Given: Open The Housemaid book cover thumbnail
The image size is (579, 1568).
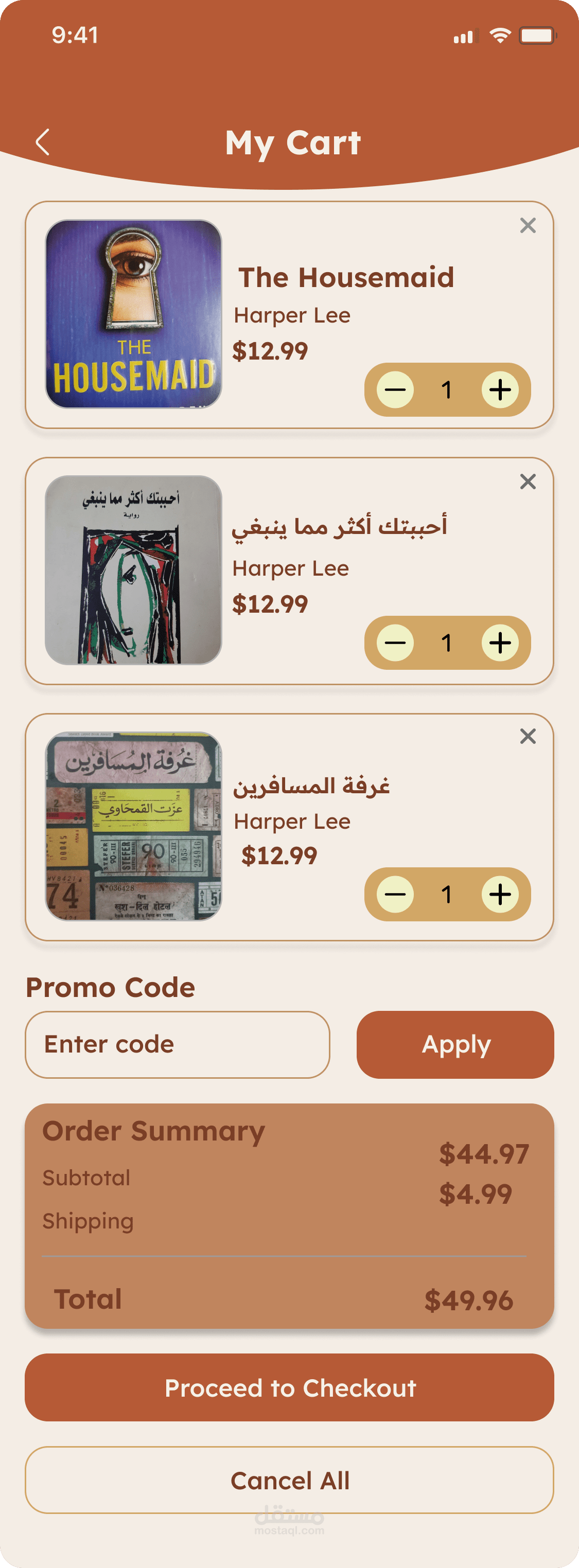Looking at the screenshot, I should [133, 314].
